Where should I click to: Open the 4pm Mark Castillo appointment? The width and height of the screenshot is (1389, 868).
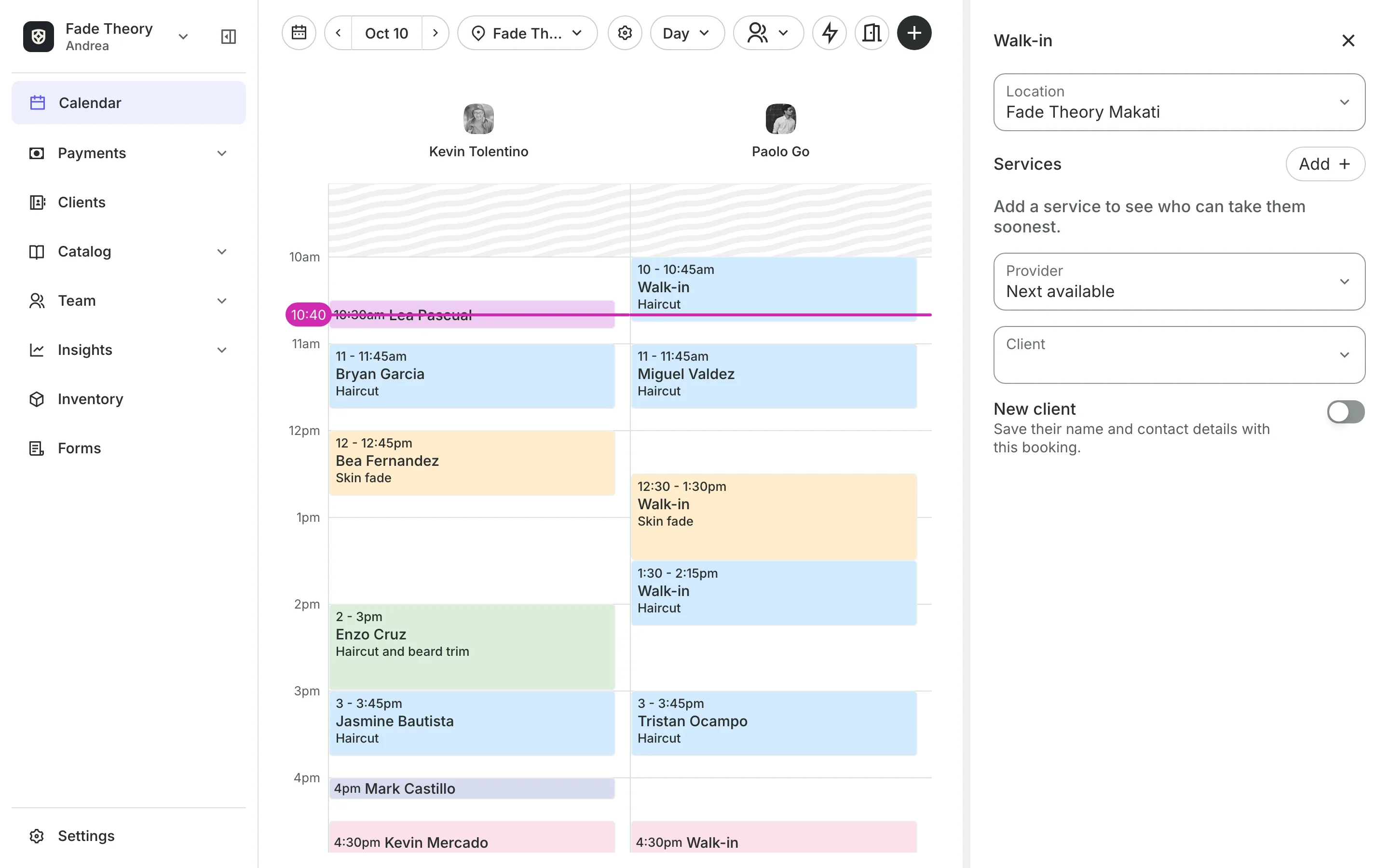(472, 788)
